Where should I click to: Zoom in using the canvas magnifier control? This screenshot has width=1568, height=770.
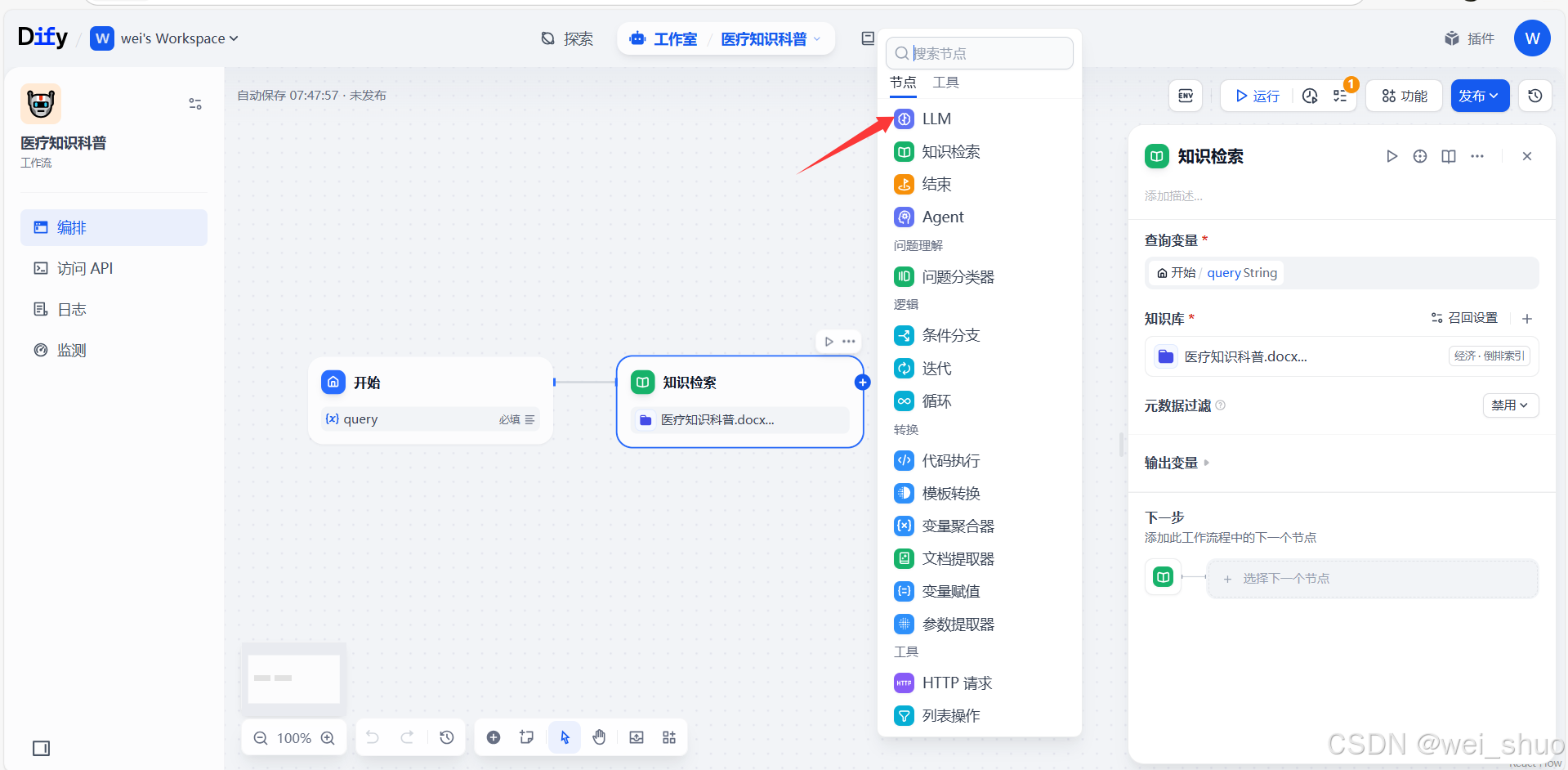tap(328, 736)
